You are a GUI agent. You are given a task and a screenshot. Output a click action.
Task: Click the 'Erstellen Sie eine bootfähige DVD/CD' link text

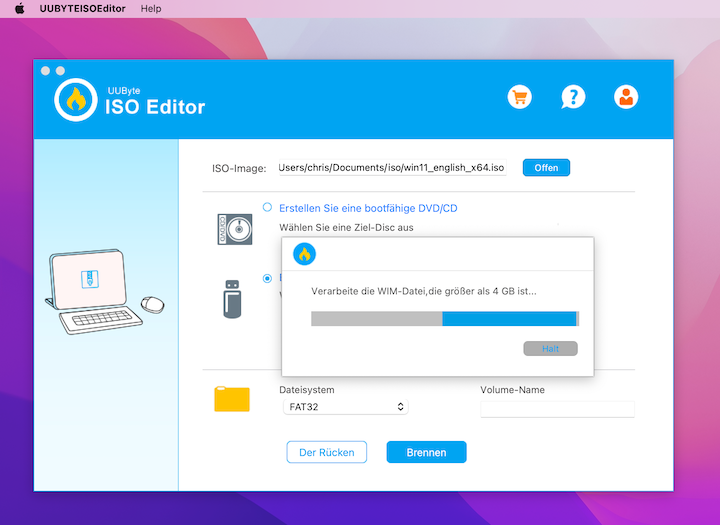[368, 208]
